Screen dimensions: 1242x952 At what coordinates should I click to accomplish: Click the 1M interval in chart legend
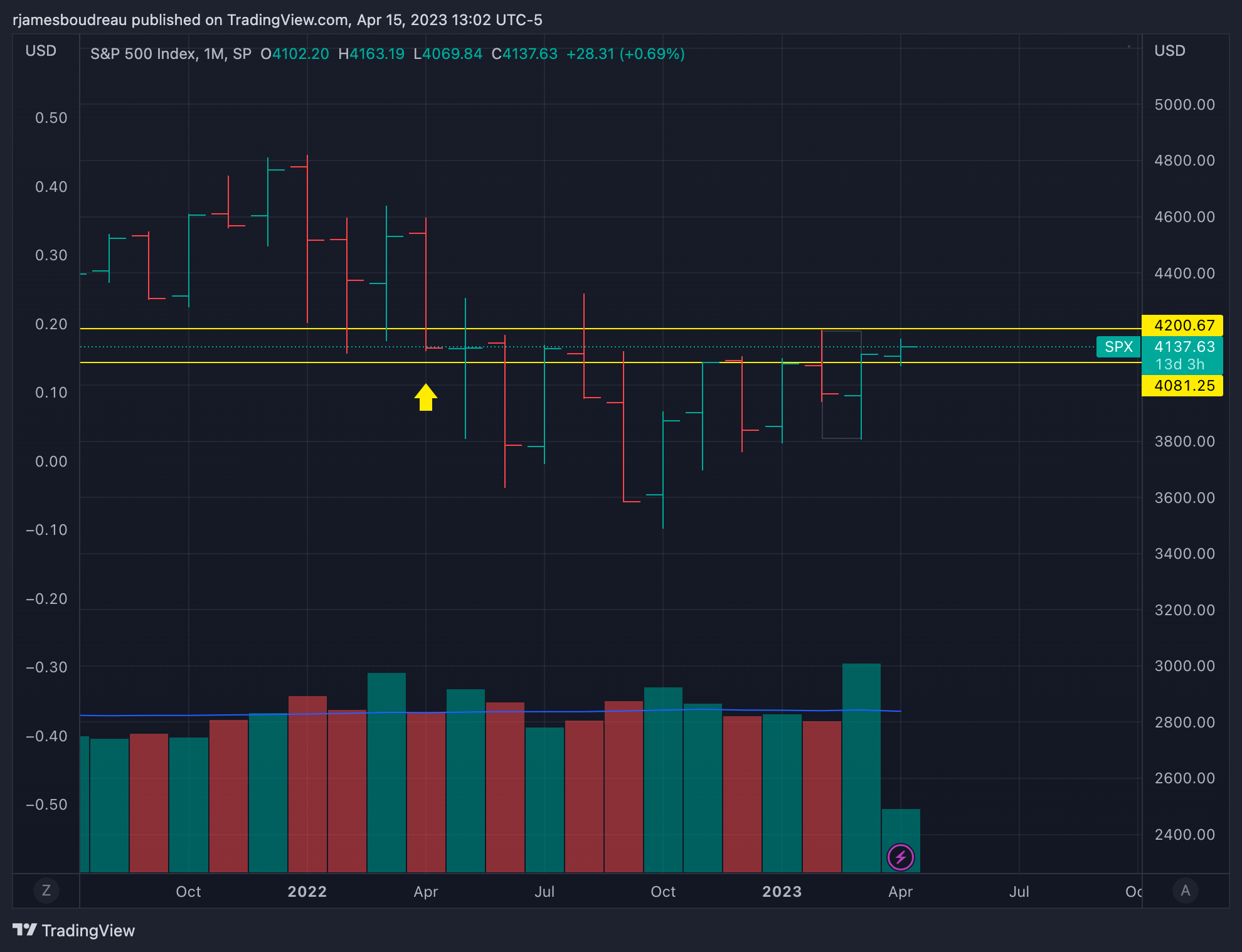tap(214, 54)
